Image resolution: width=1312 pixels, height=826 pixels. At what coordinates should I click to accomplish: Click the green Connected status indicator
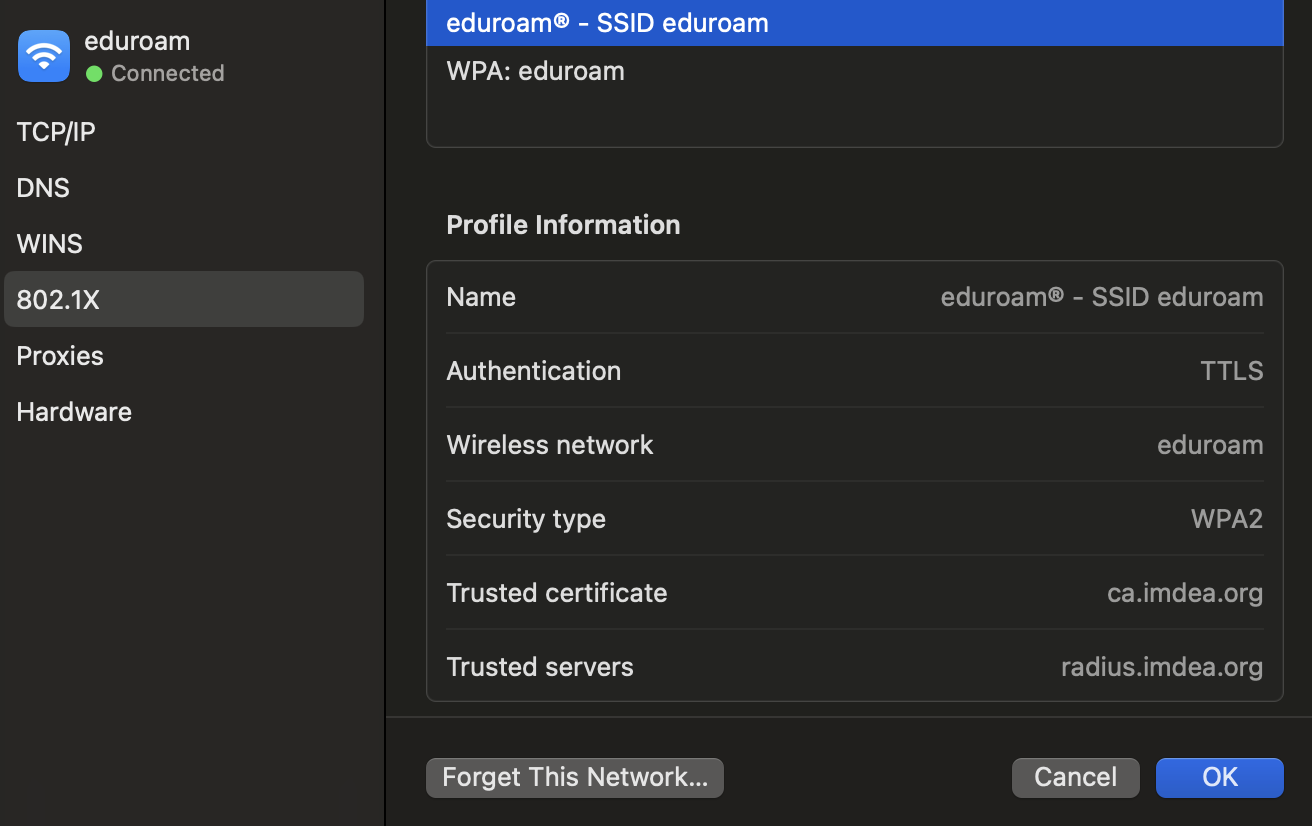click(x=94, y=73)
